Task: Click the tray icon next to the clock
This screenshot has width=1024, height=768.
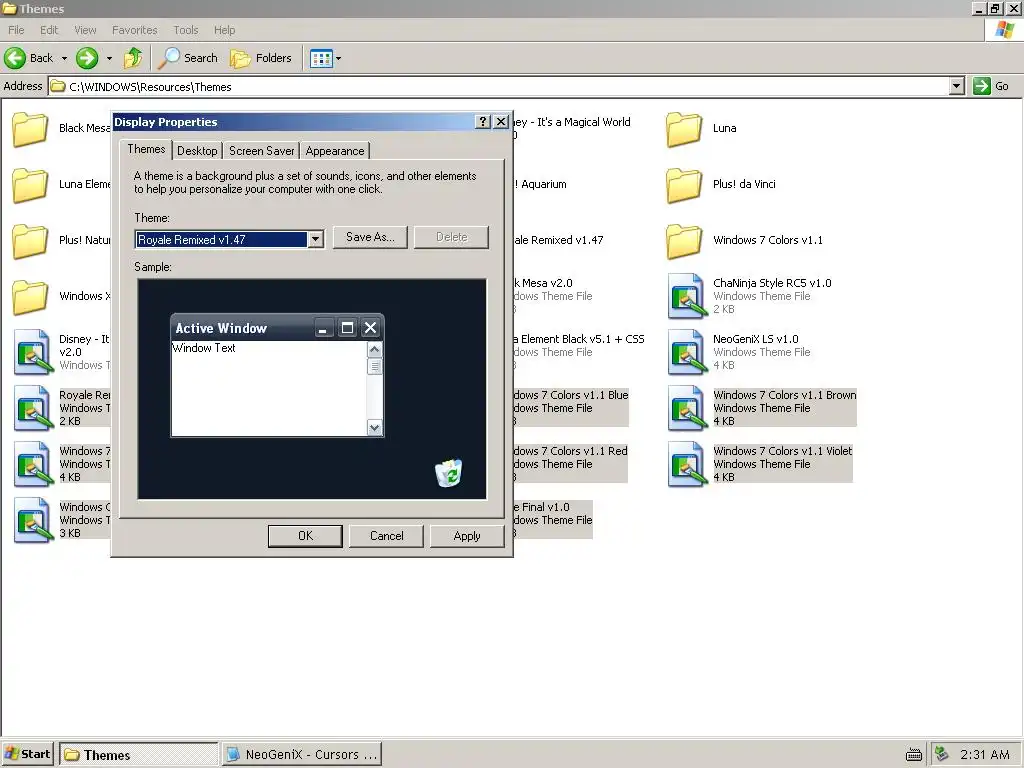Action: [x=942, y=754]
